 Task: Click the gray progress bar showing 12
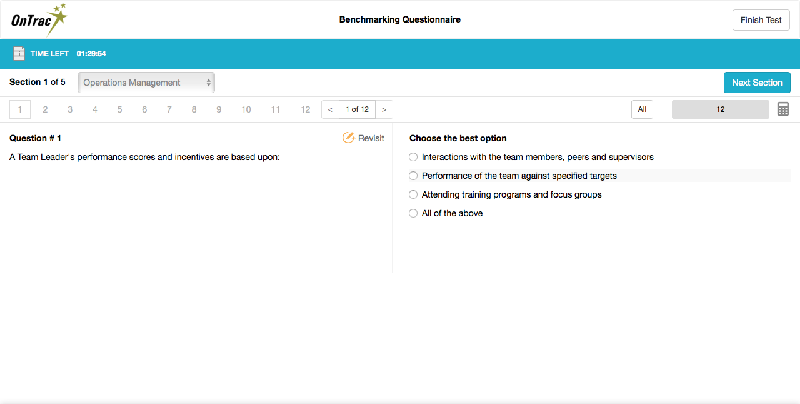click(x=720, y=109)
